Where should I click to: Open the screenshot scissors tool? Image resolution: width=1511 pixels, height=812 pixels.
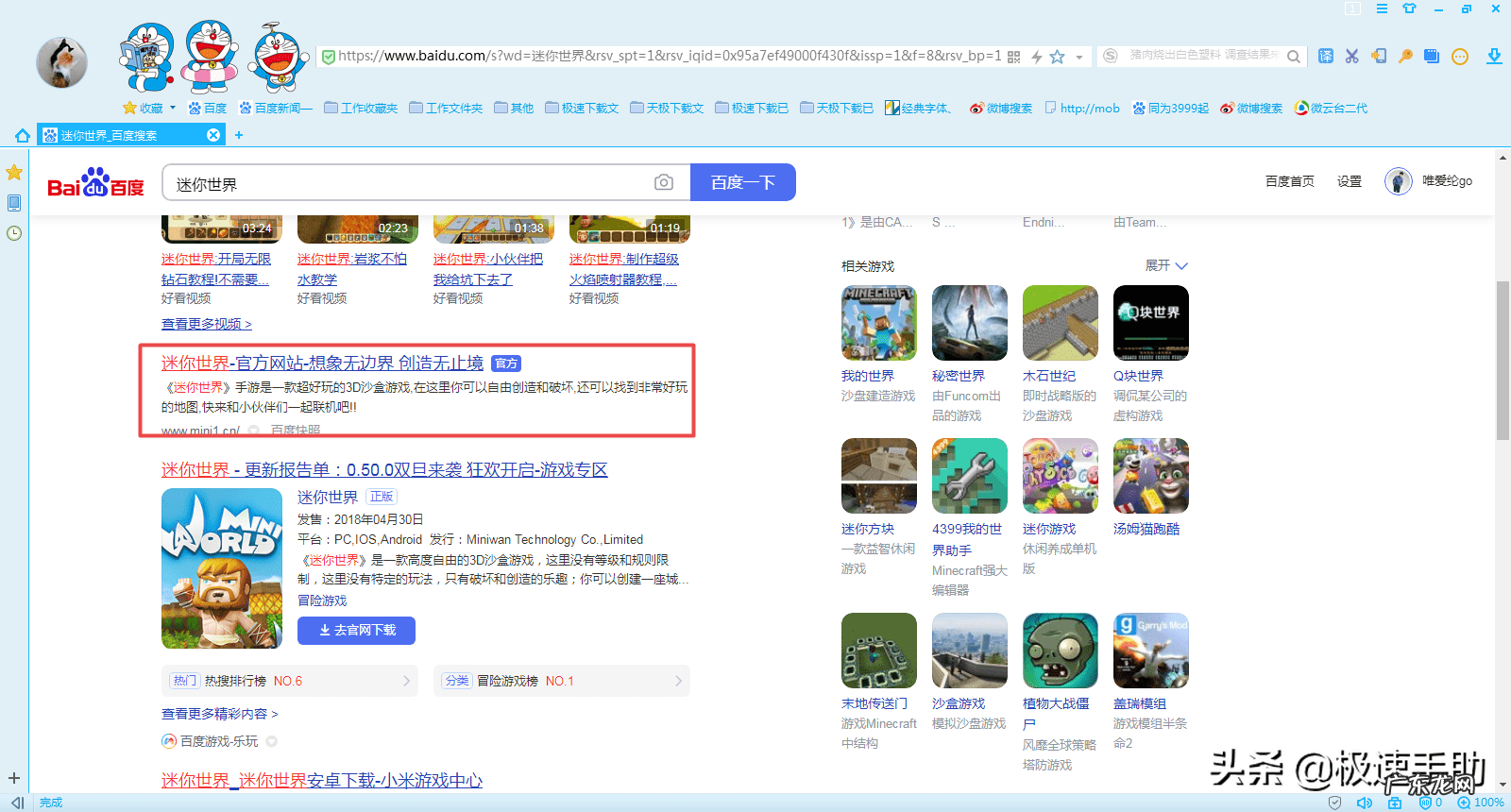(1352, 57)
